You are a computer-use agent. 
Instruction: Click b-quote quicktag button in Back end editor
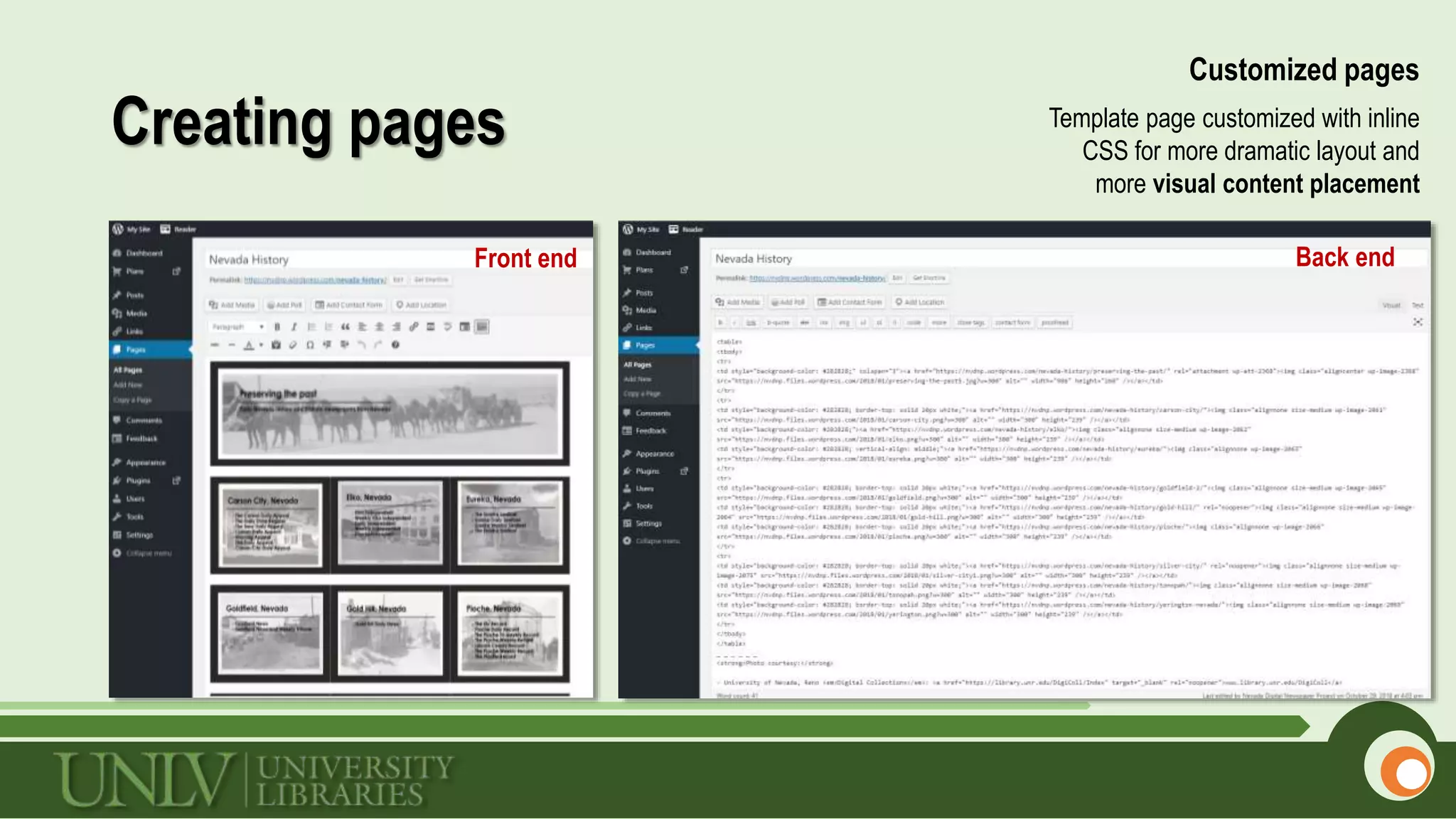click(x=778, y=323)
